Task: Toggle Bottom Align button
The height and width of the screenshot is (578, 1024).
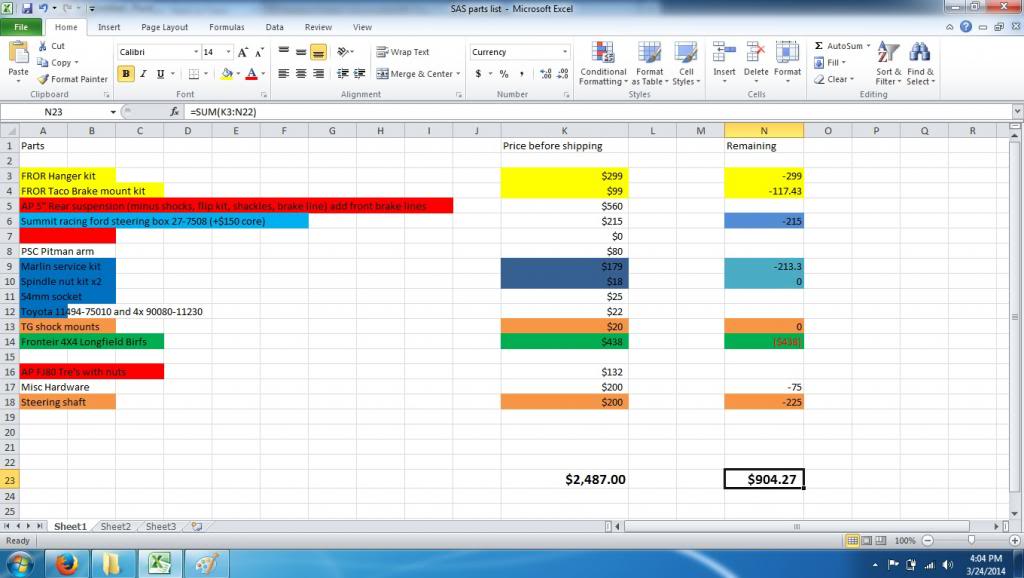Action: pyautogui.click(x=319, y=52)
